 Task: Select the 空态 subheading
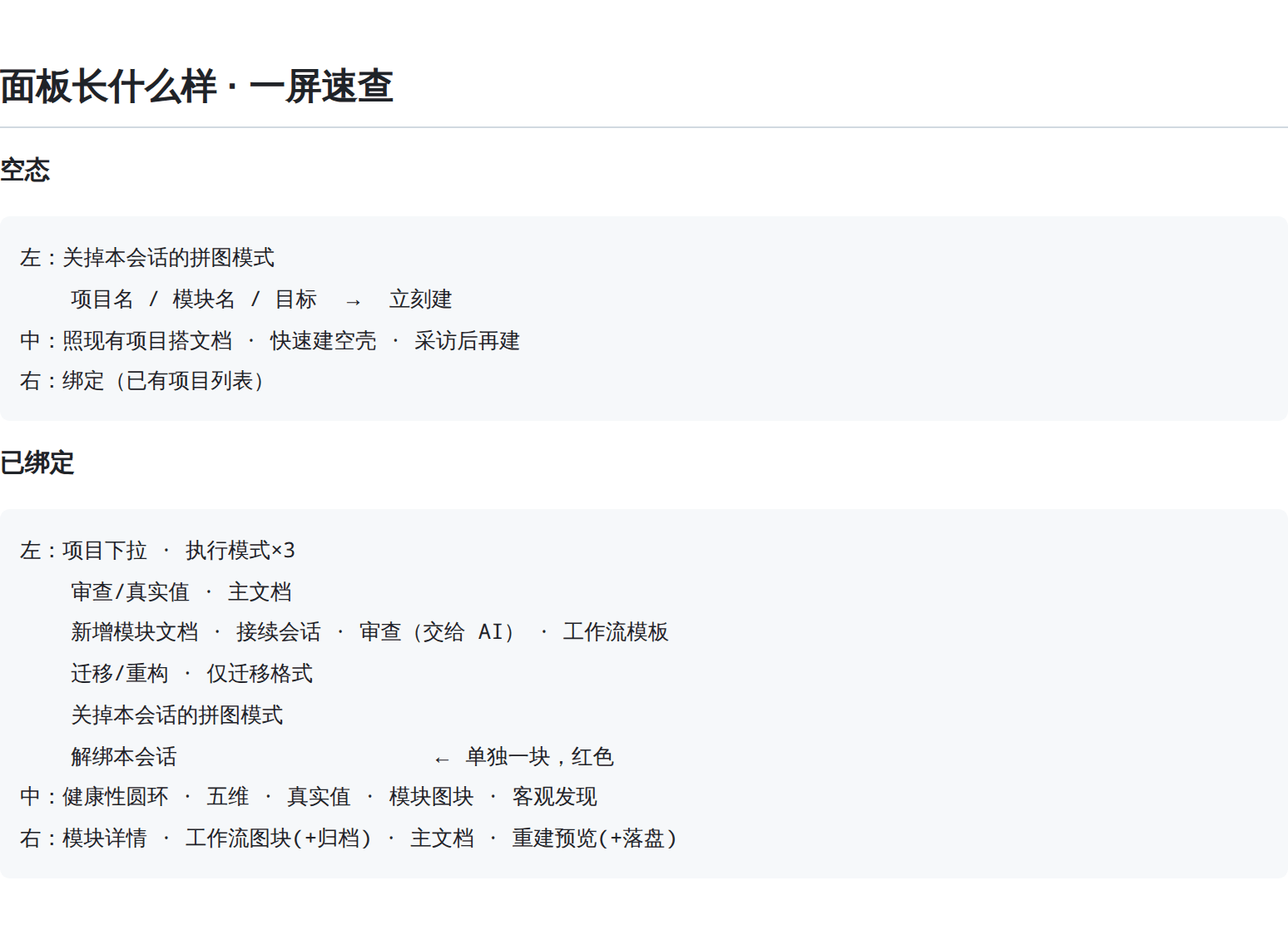point(25,170)
